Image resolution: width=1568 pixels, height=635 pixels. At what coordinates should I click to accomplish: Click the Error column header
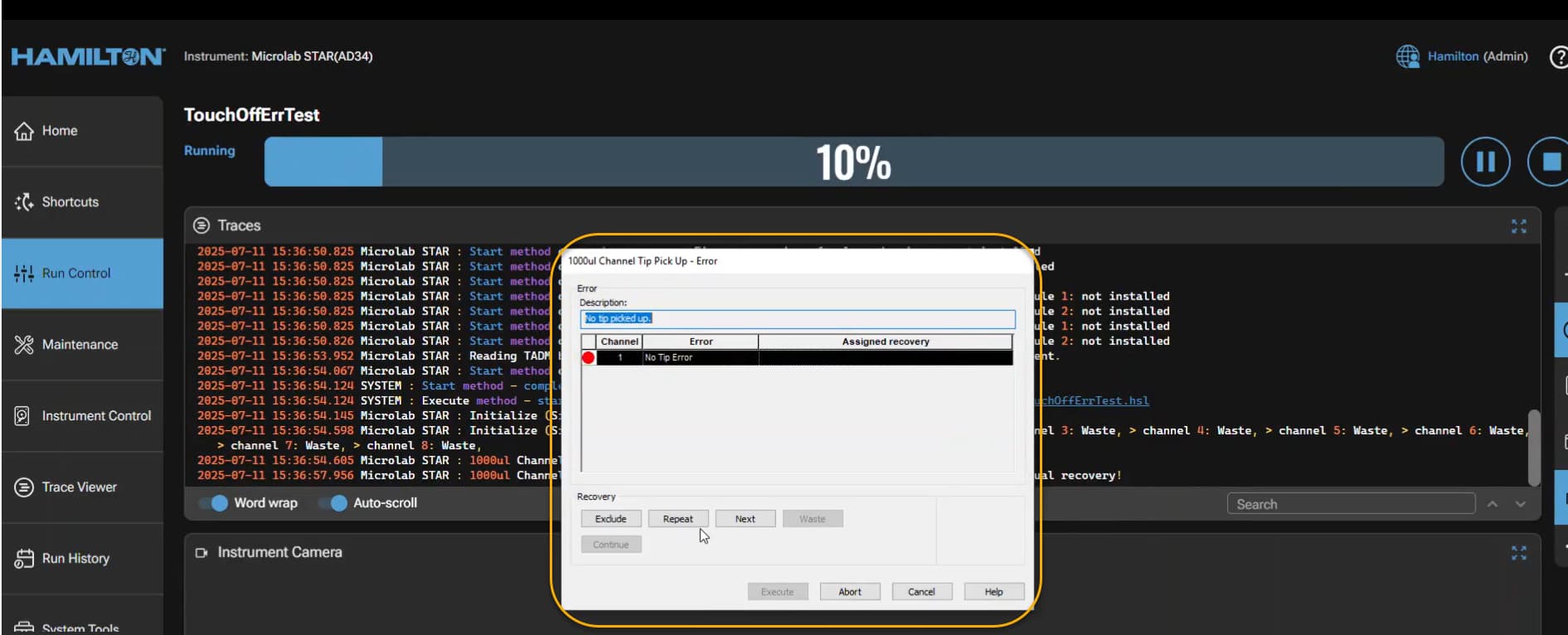pos(701,342)
